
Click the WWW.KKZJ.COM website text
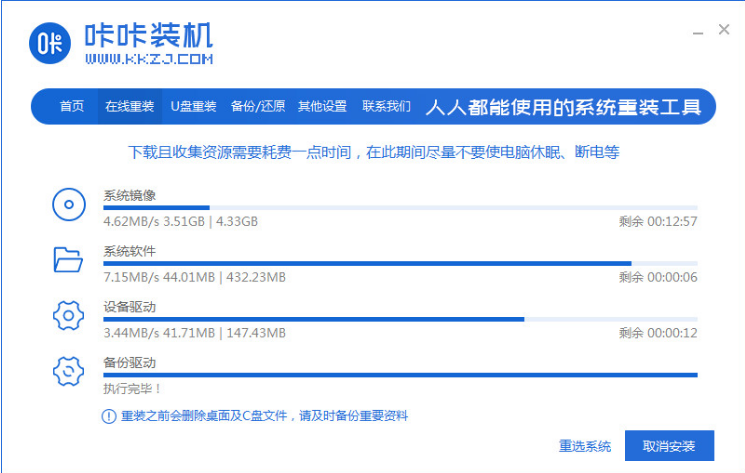point(148,61)
